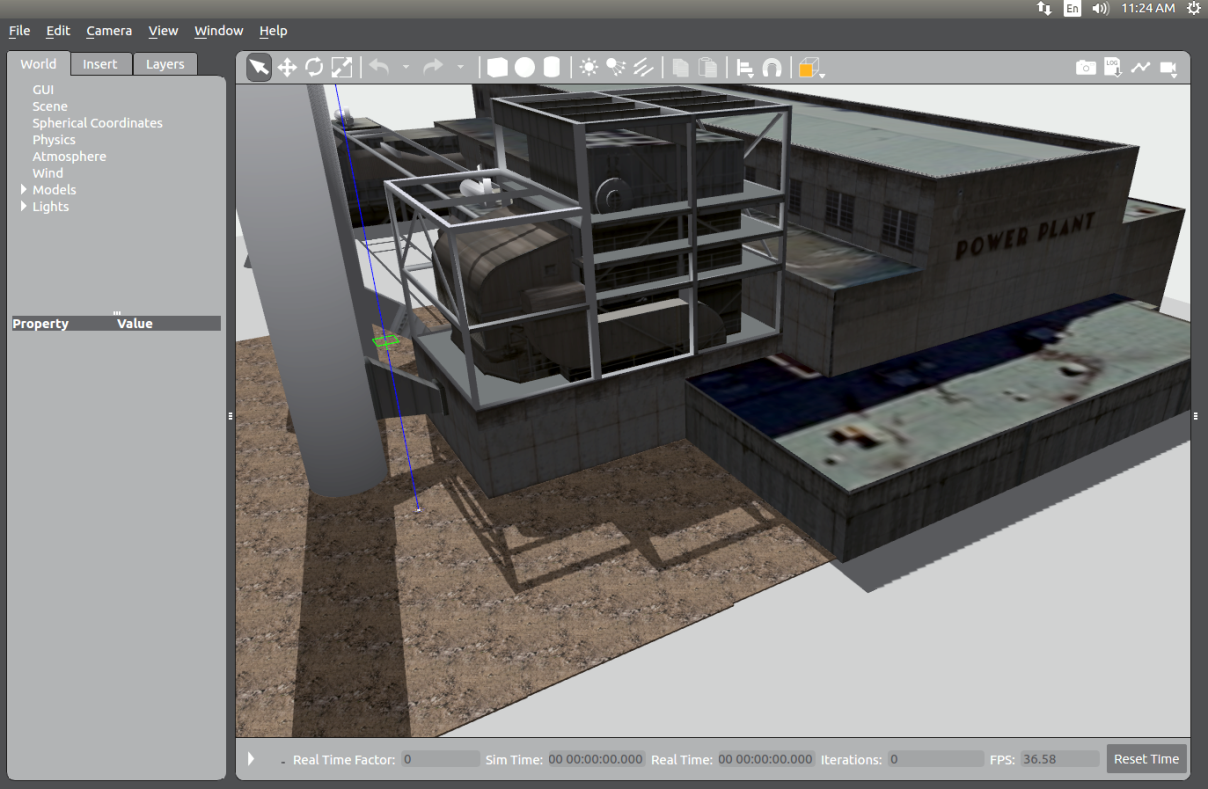
Task: Add a point light
Action: (x=588, y=67)
